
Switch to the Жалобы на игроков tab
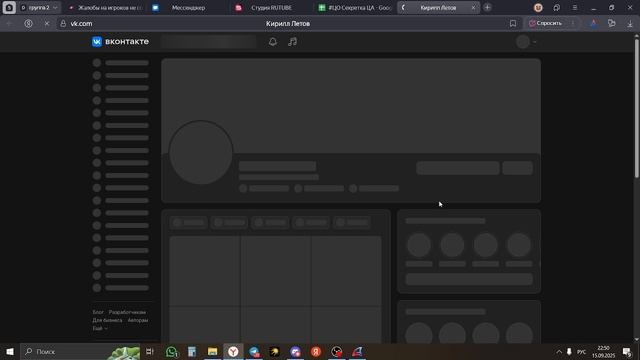coord(106,7)
